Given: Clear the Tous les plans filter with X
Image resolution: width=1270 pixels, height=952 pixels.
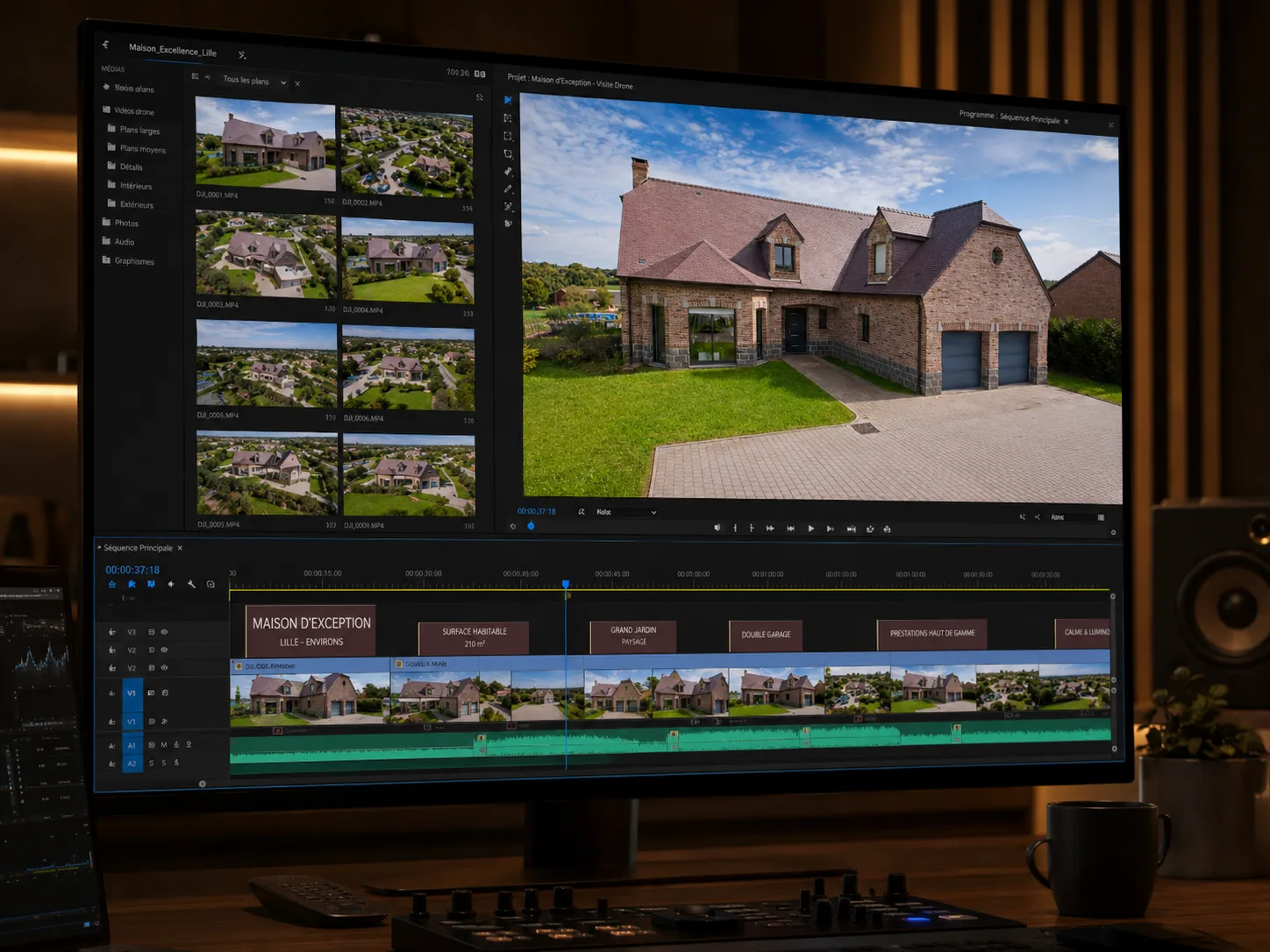Looking at the screenshot, I should tap(297, 83).
